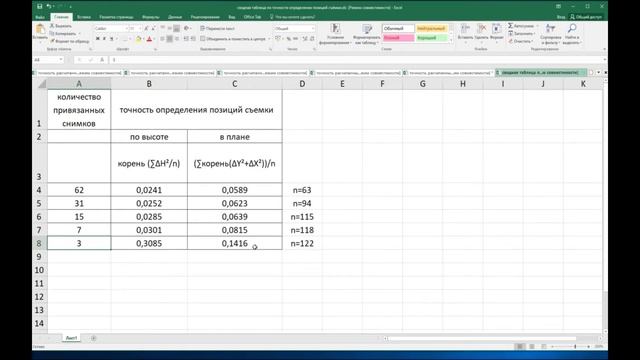640x360 pixels.
Task: Open Sort and Filter (Сортировка и фильтр)
Action: pyautogui.click(x=551, y=34)
